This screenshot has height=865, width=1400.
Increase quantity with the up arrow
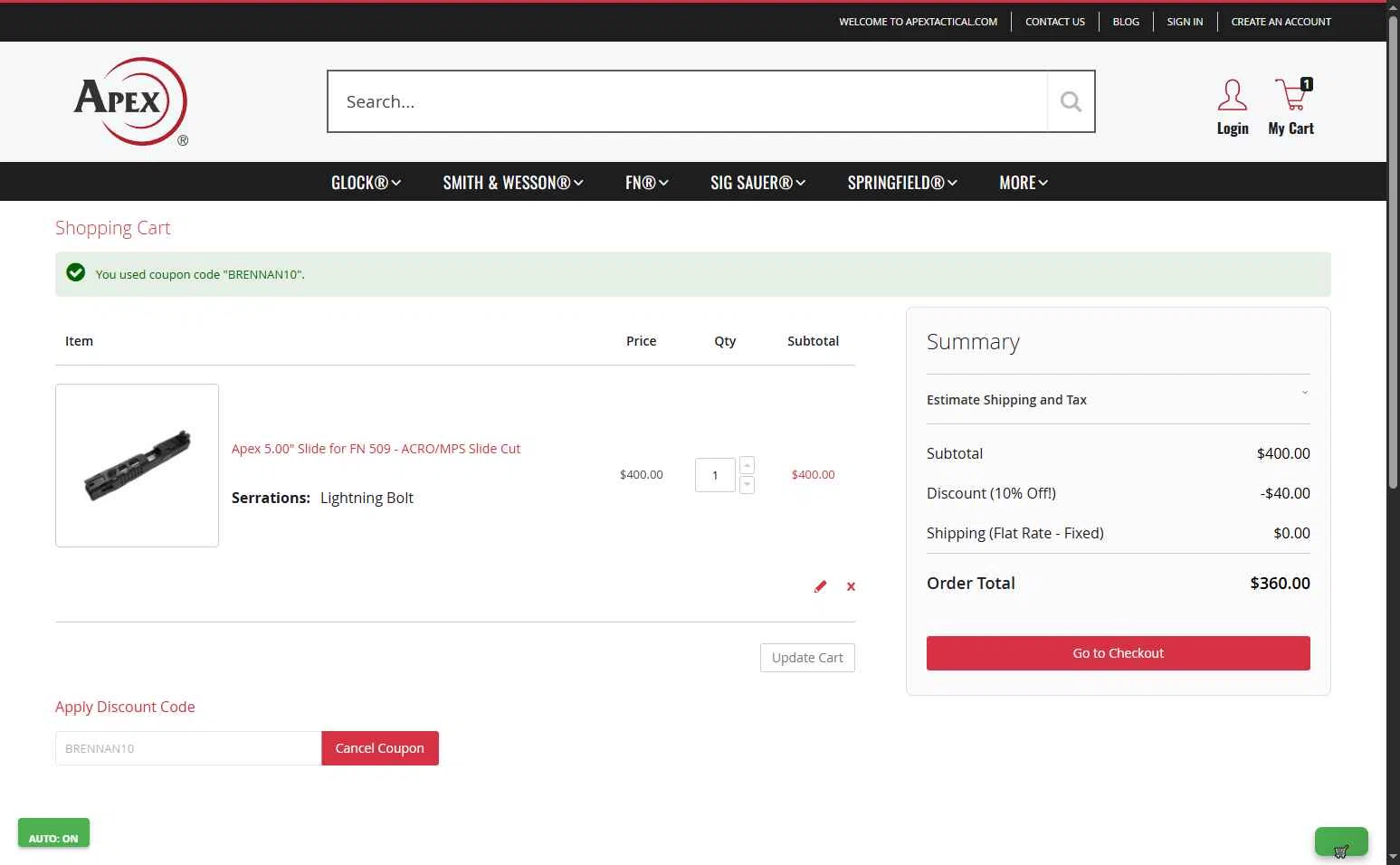coord(747,465)
